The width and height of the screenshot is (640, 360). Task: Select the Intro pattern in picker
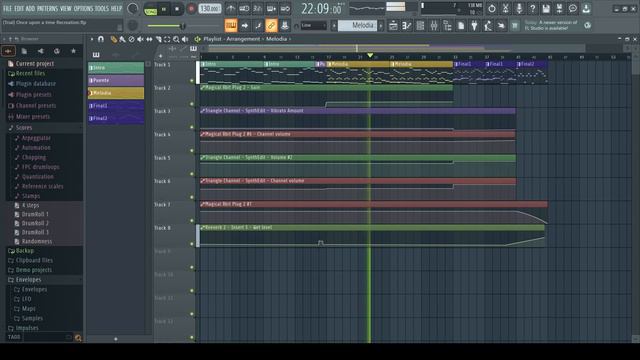[x=116, y=68]
